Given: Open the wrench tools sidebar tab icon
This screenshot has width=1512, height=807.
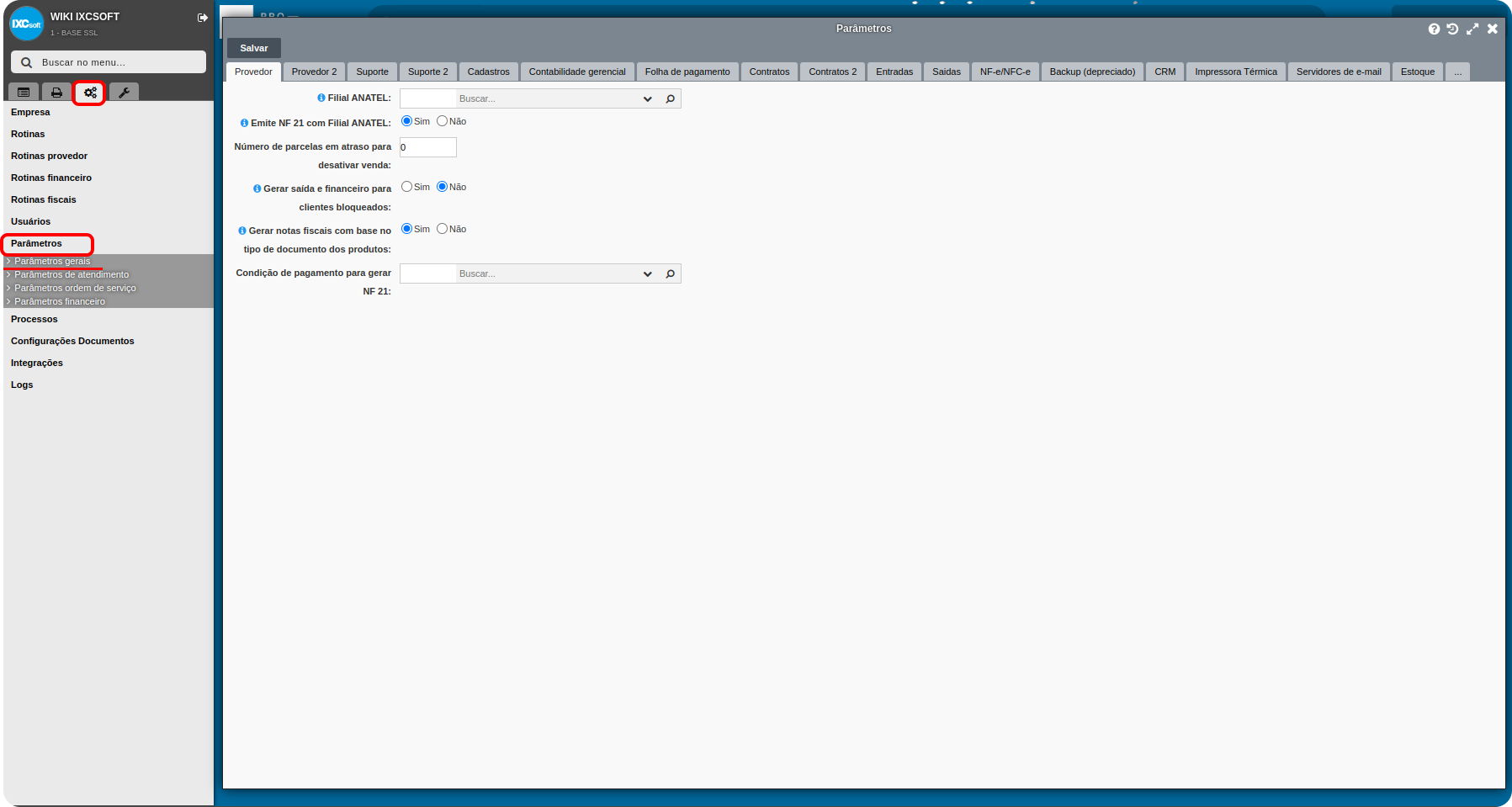Looking at the screenshot, I should (x=124, y=93).
